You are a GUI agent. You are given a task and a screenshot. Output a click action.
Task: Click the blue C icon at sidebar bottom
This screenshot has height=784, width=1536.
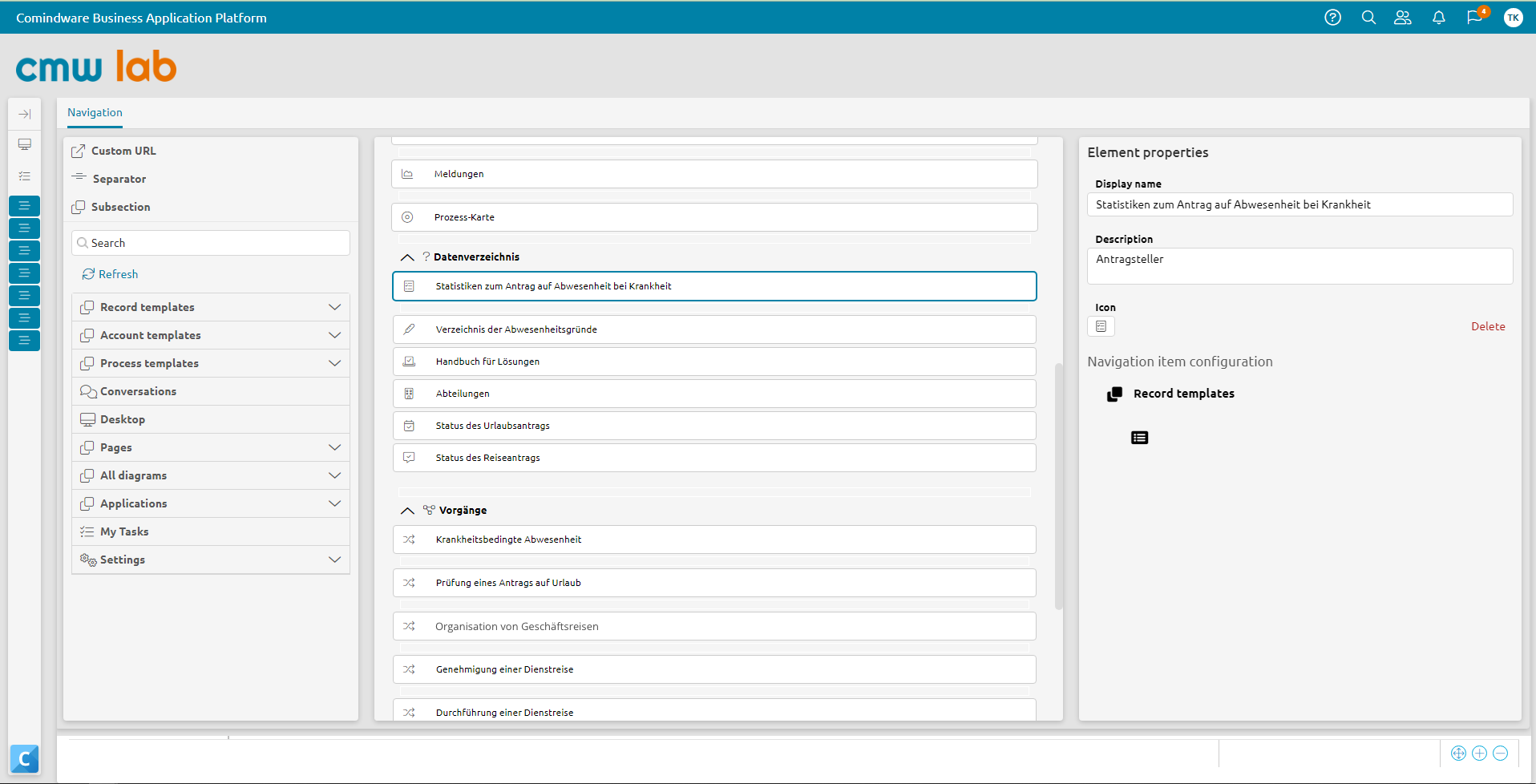click(x=24, y=758)
